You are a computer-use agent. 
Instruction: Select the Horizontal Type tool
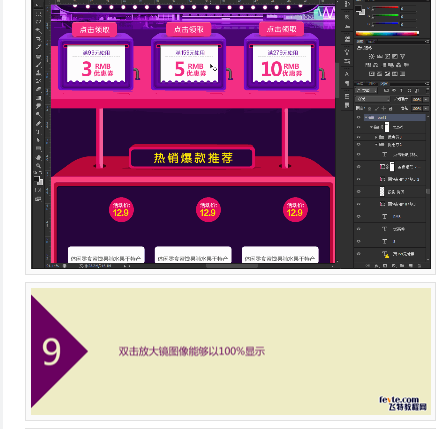click(39, 132)
